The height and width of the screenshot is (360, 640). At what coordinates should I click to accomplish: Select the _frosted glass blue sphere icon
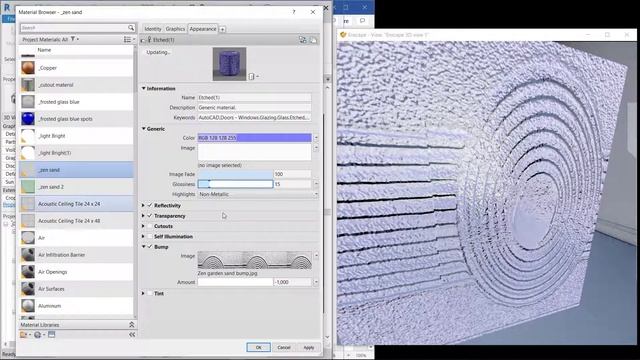28,102
